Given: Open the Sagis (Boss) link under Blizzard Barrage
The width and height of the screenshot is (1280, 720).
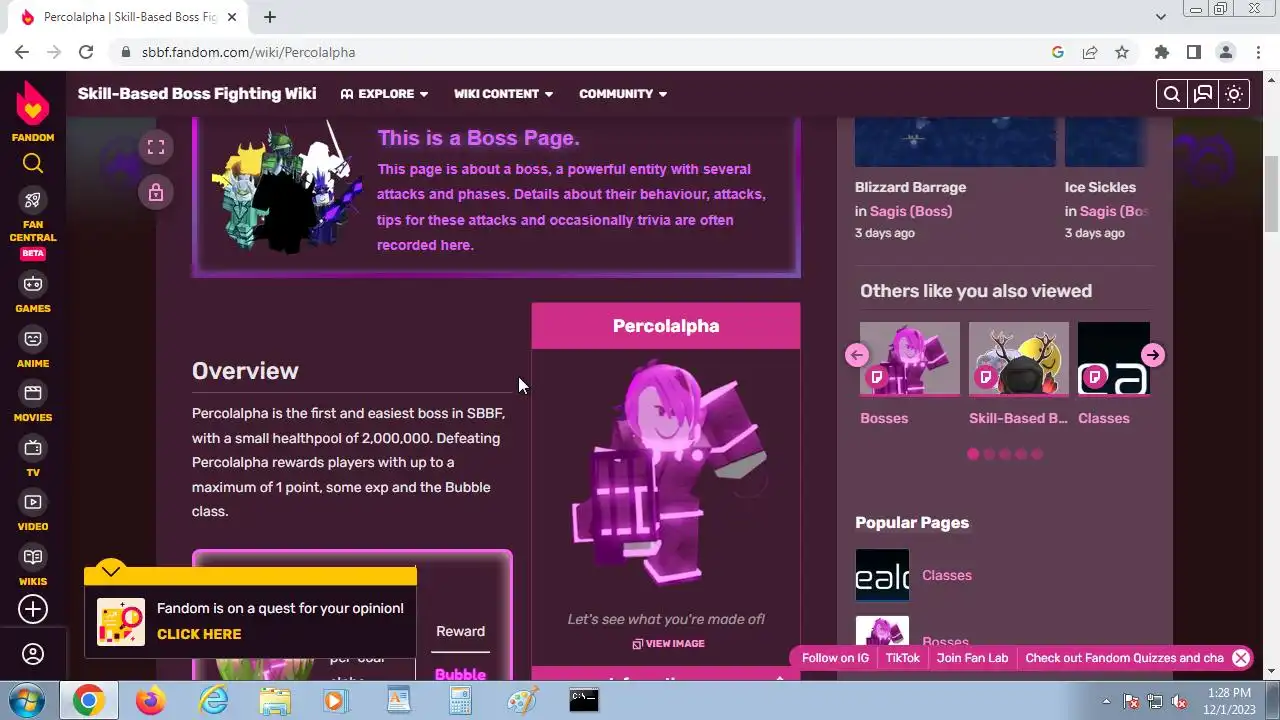Looking at the screenshot, I should point(911,211).
